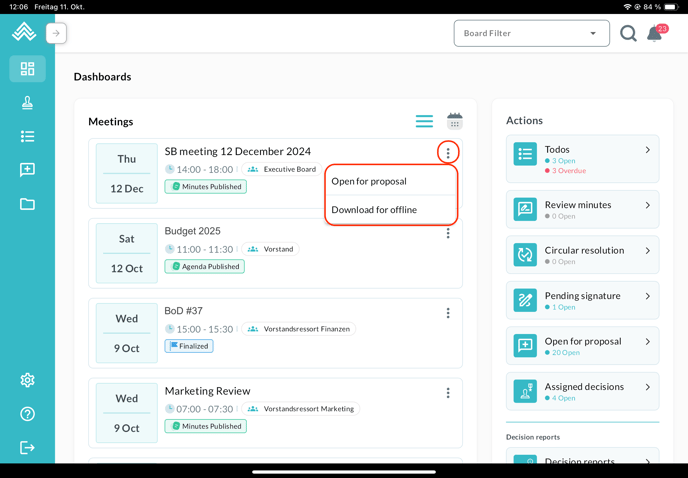Image resolution: width=688 pixels, height=478 pixels.
Task: Open the Todos action card
Action: [582, 159]
